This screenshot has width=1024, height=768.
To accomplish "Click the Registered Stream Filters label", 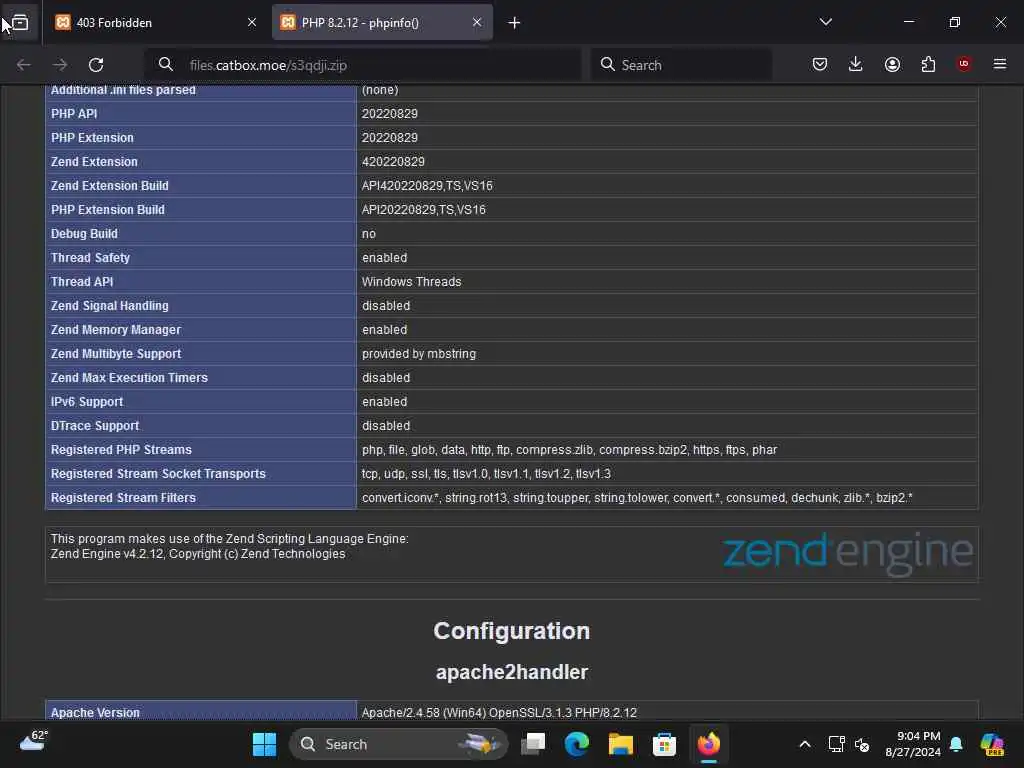I will pyautogui.click(x=123, y=498).
